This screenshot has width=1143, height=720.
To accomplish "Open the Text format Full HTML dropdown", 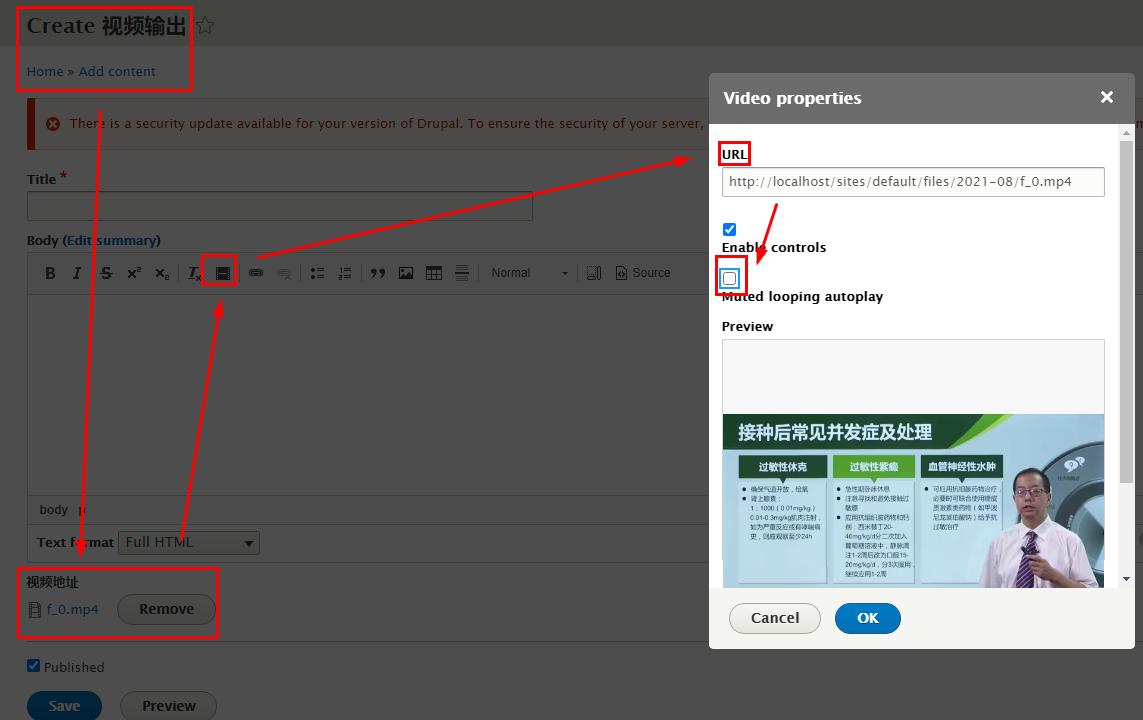I will click(189, 543).
